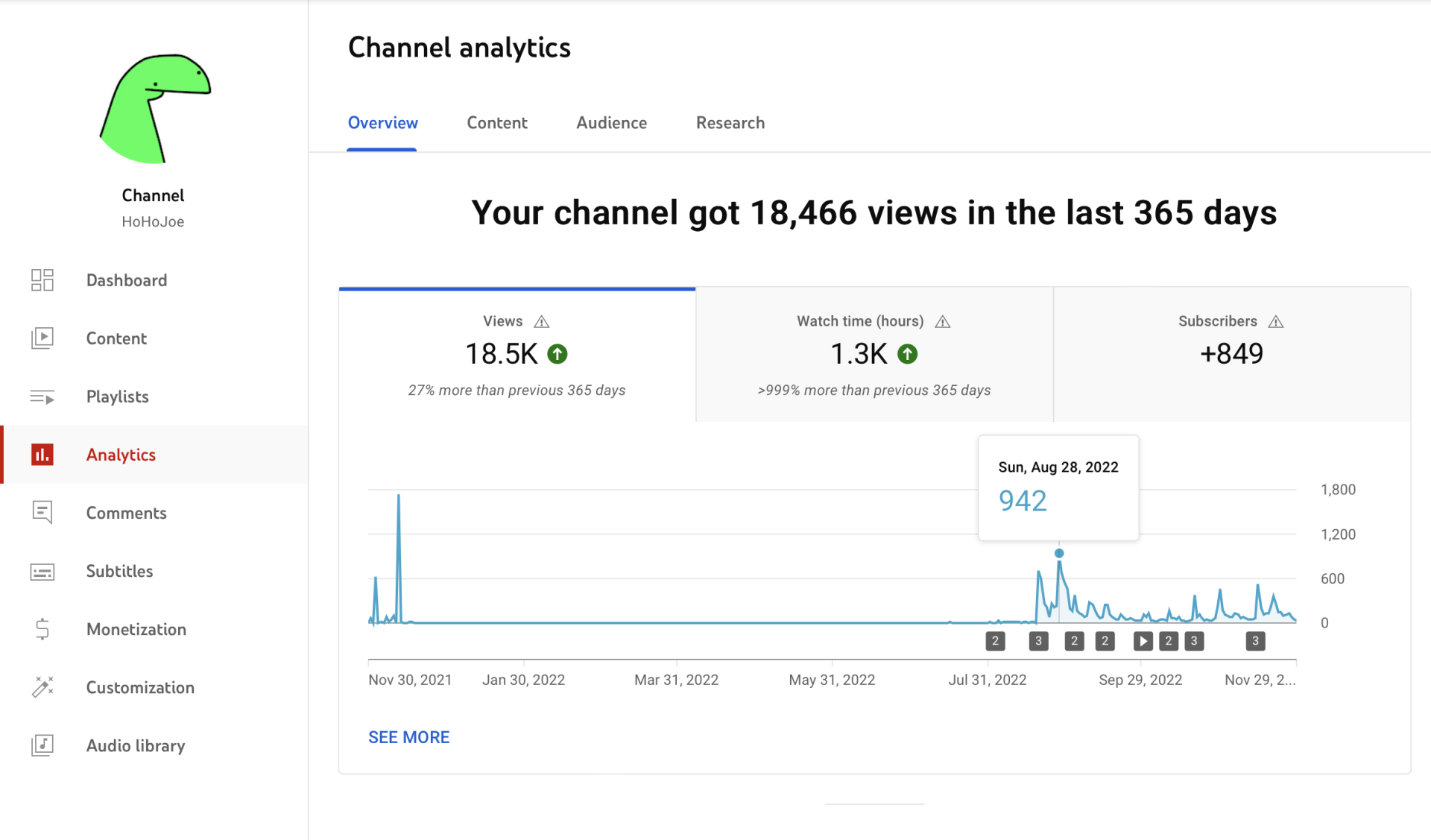This screenshot has width=1431, height=840.
Task: Click the SEE MORE link
Action: [x=408, y=737]
